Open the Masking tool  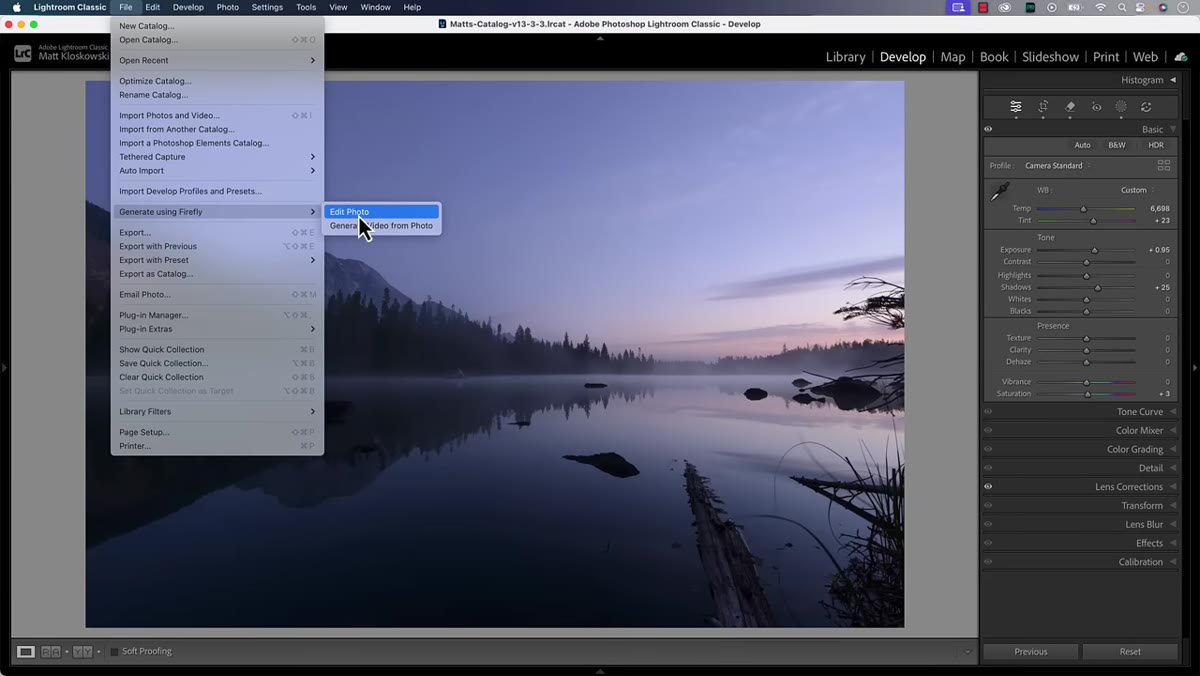coord(1121,107)
